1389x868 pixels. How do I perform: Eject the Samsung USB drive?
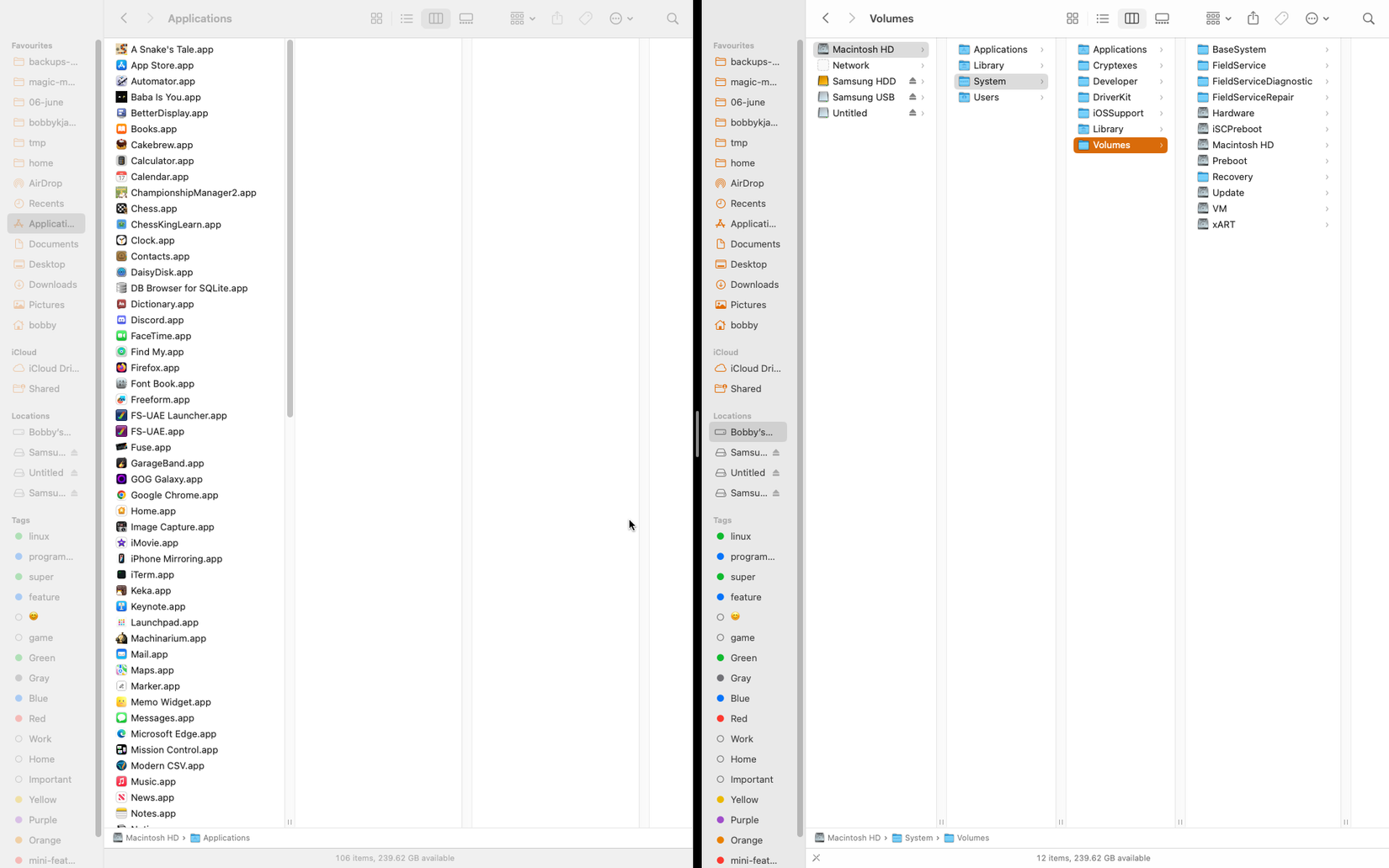[x=913, y=97]
